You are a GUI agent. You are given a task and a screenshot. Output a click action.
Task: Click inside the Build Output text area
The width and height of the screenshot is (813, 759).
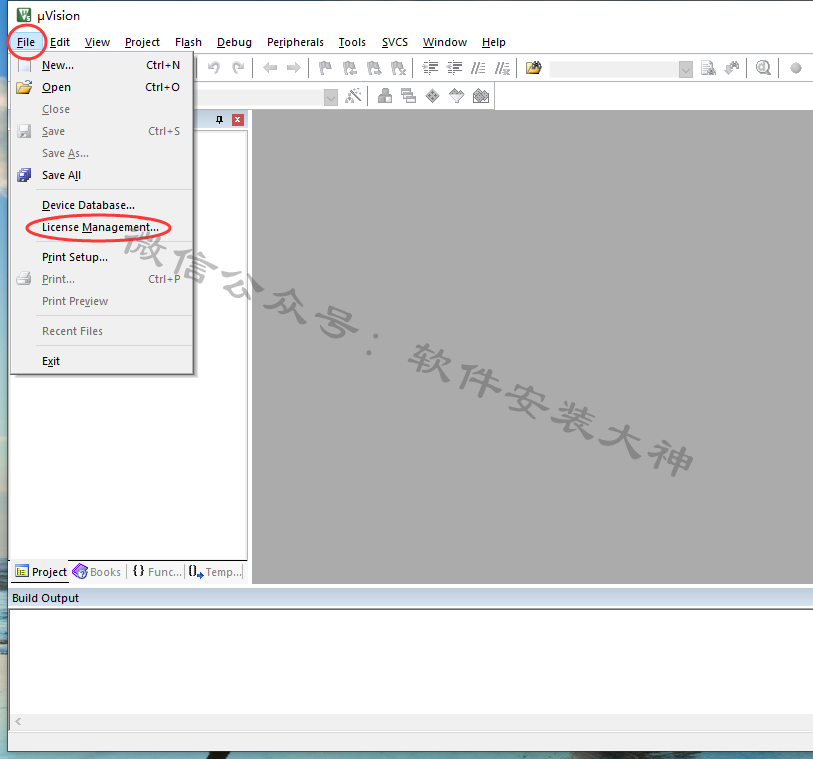point(411,662)
